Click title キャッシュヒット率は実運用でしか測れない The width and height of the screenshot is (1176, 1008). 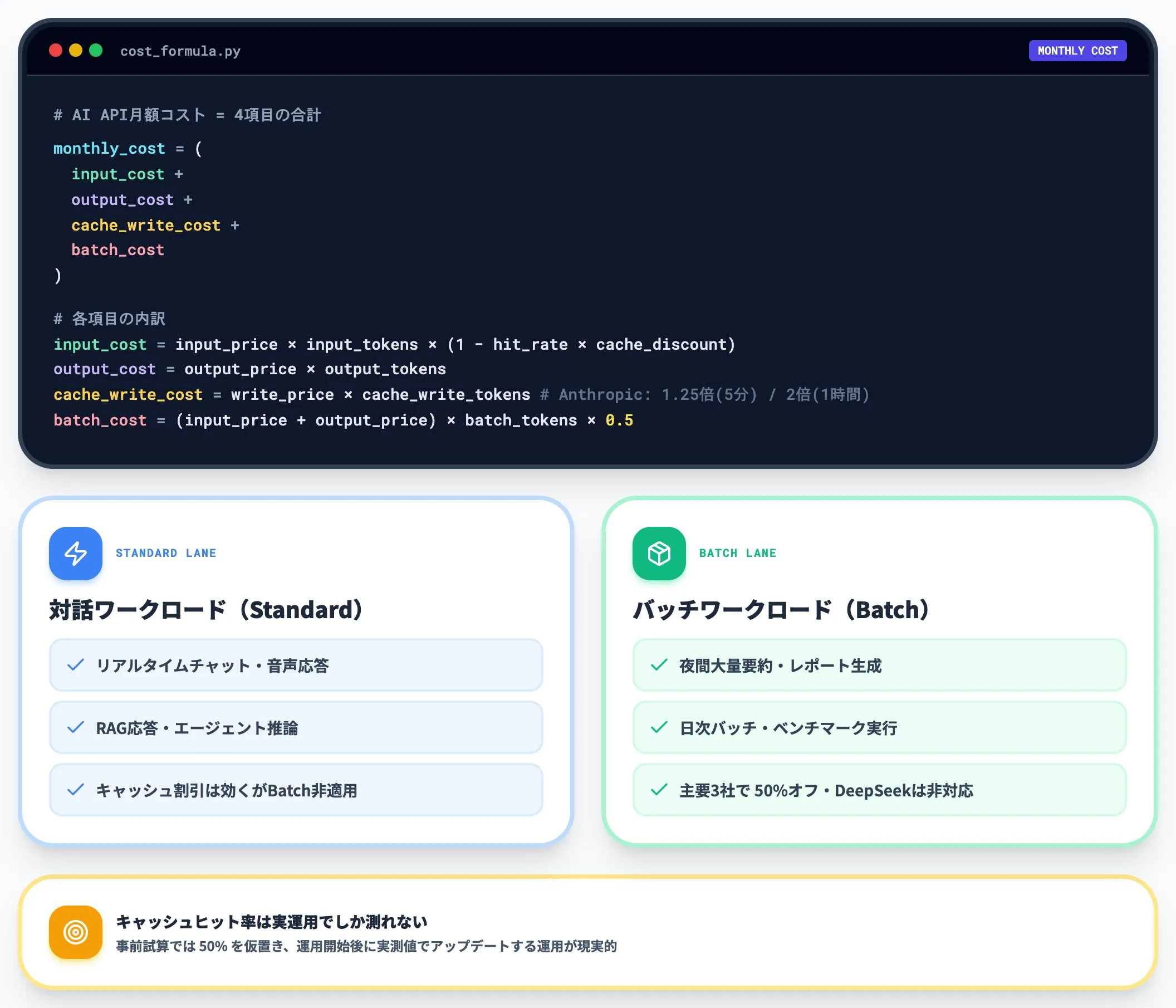click(x=272, y=922)
